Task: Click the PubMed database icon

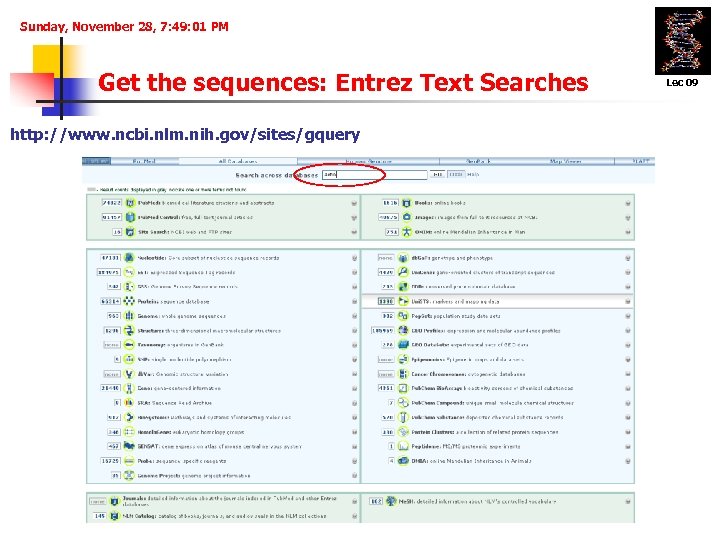Action: [x=129, y=202]
